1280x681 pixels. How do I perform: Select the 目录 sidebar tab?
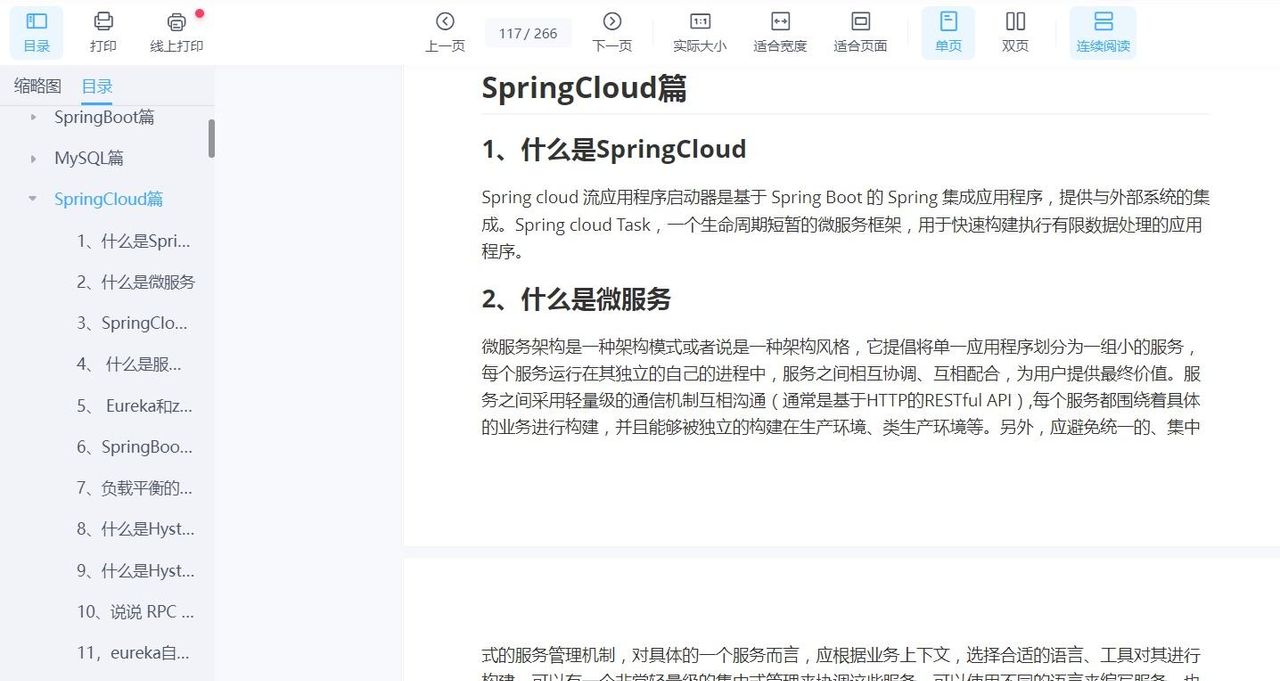(x=97, y=87)
